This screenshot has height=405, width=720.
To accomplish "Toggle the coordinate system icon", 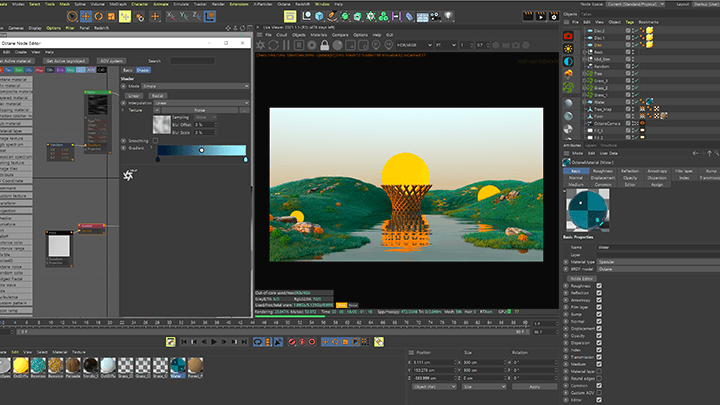I will click(210, 17).
